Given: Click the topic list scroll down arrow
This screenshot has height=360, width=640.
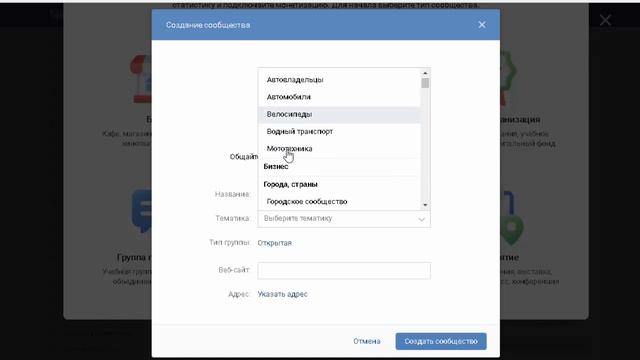Looking at the screenshot, I should pos(425,205).
